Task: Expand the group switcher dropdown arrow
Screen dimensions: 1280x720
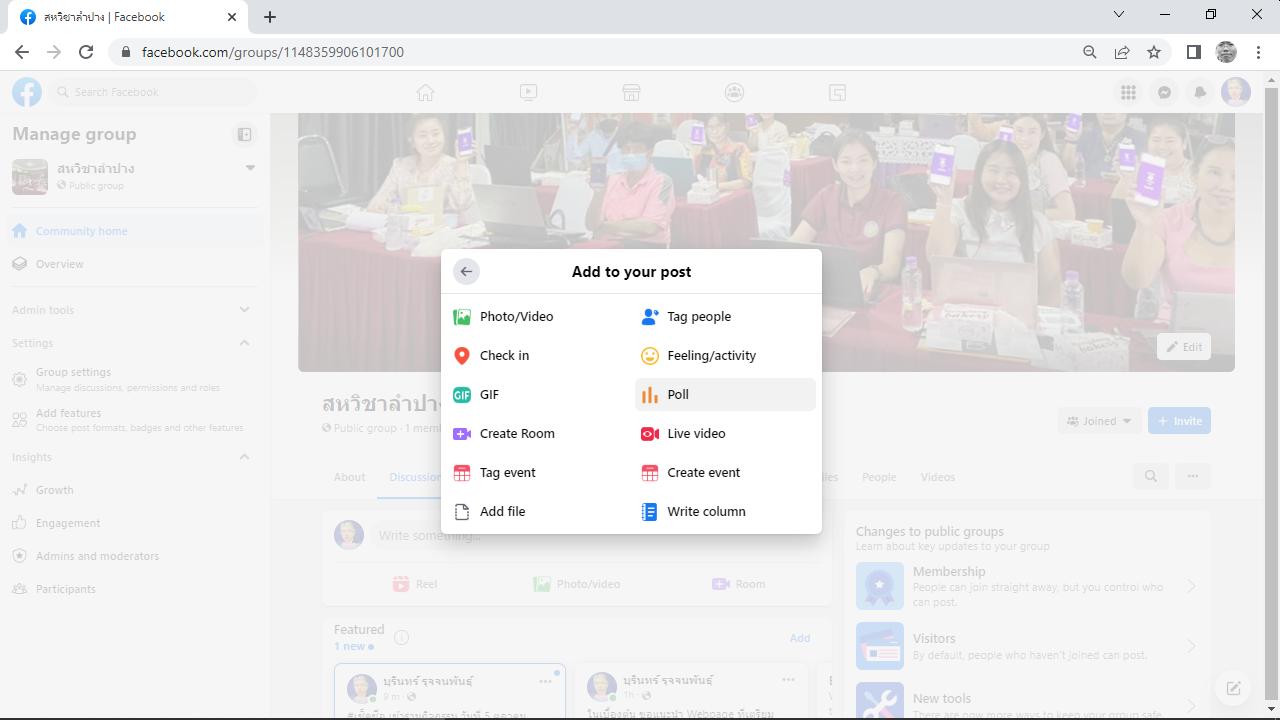Action: [x=250, y=168]
